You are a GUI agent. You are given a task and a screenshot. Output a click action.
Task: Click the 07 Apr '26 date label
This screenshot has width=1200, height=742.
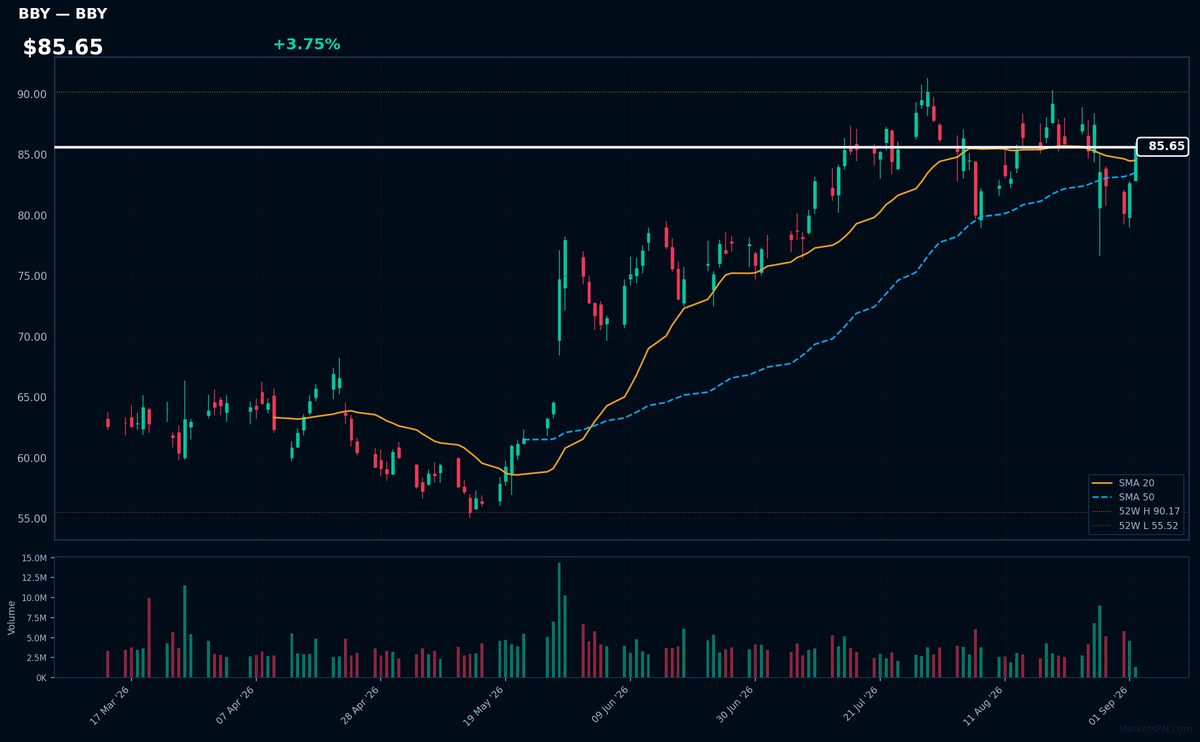[x=237, y=705]
